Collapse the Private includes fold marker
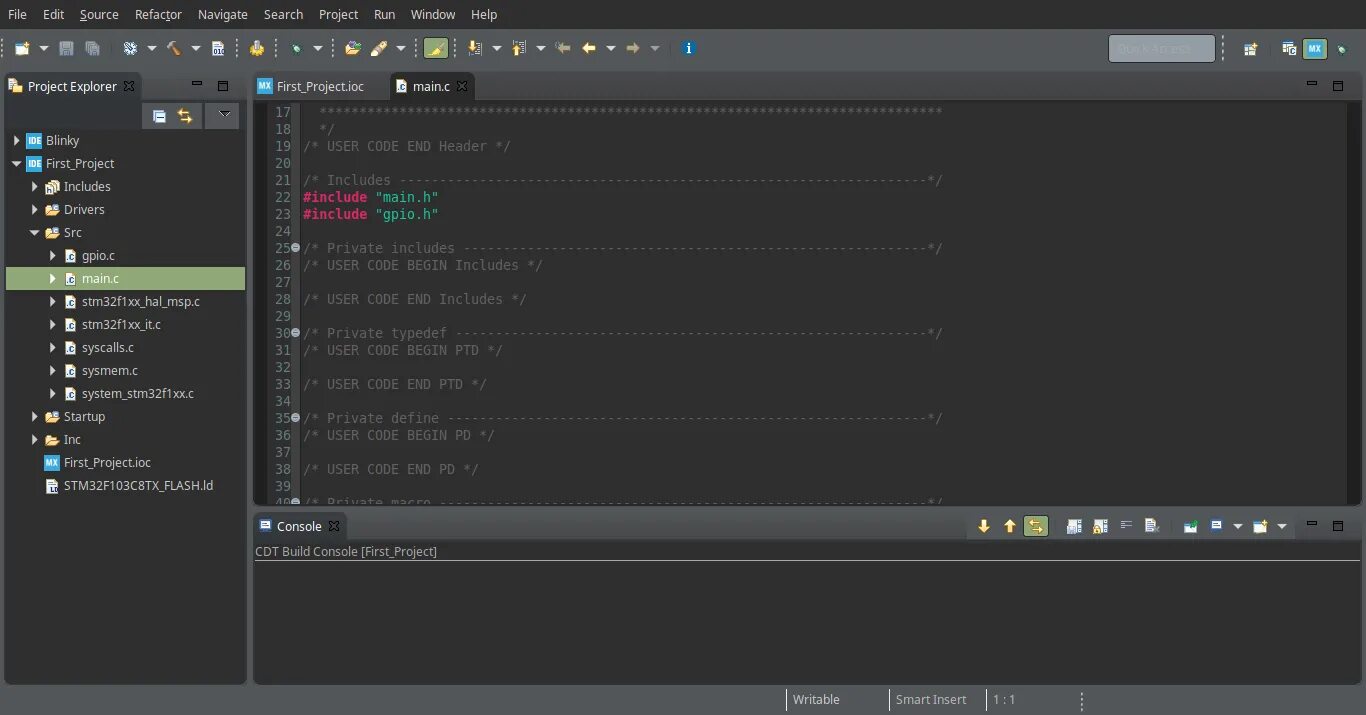 click(x=296, y=248)
